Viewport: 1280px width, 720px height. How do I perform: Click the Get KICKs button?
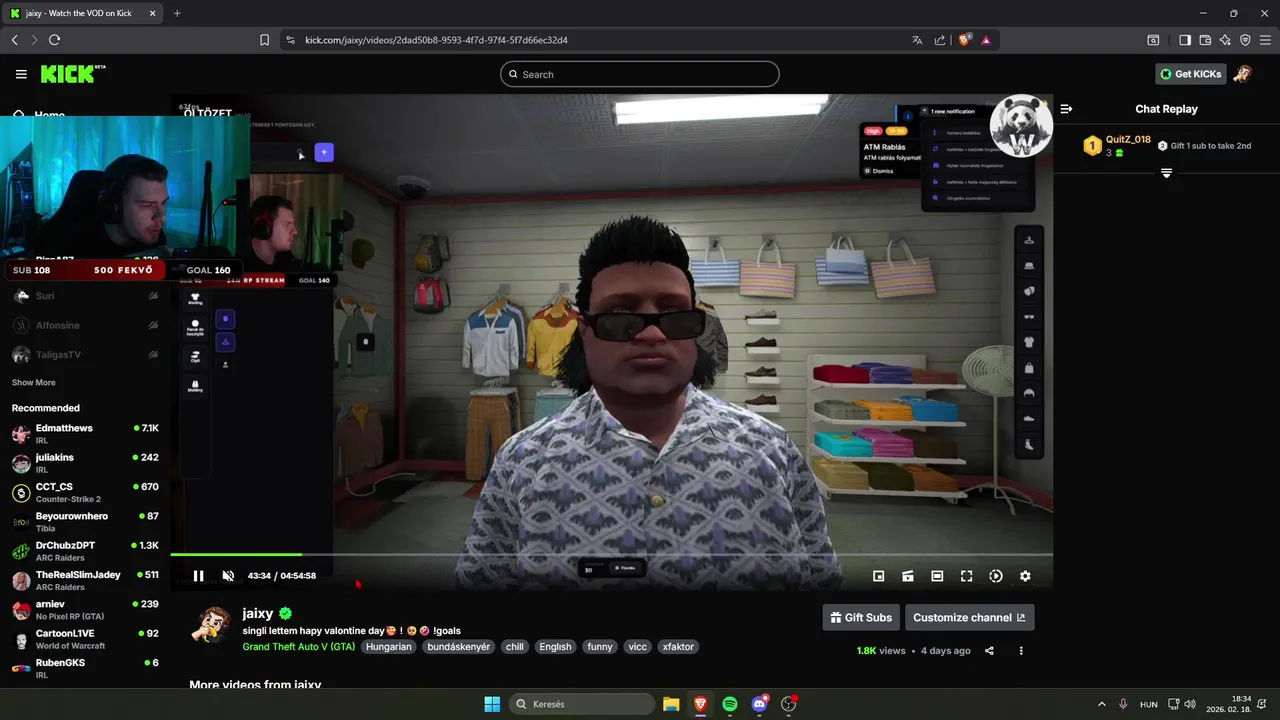tap(1190, 74)
